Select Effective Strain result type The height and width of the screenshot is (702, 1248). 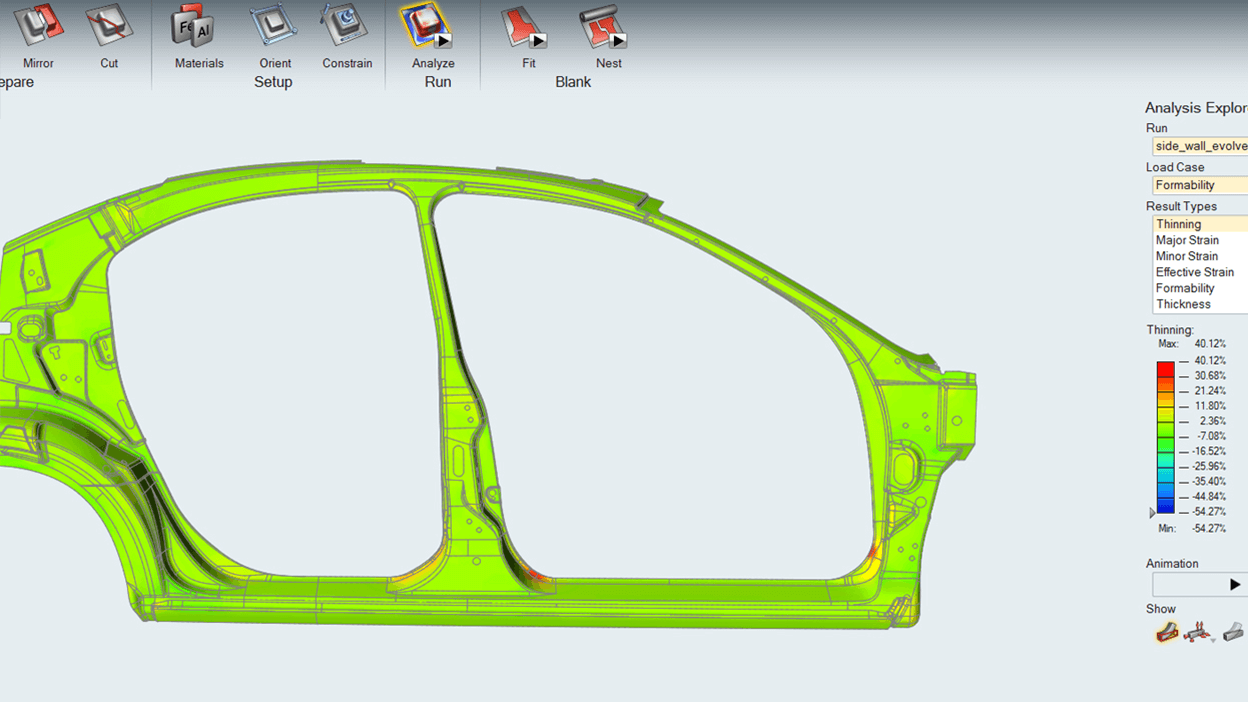pyautogui.click(x=1194, y=272)
